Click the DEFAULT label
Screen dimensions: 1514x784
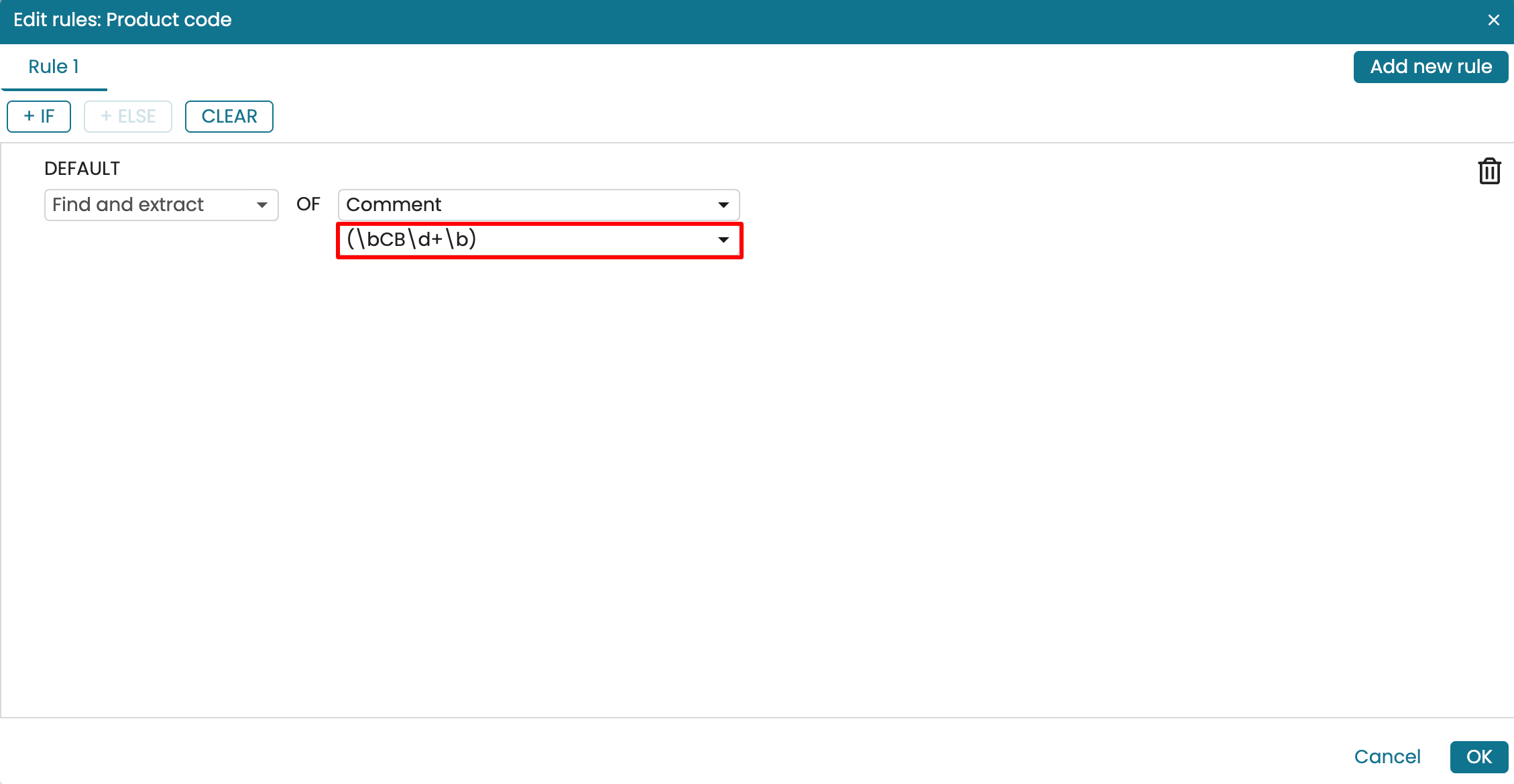coord(82,169)
